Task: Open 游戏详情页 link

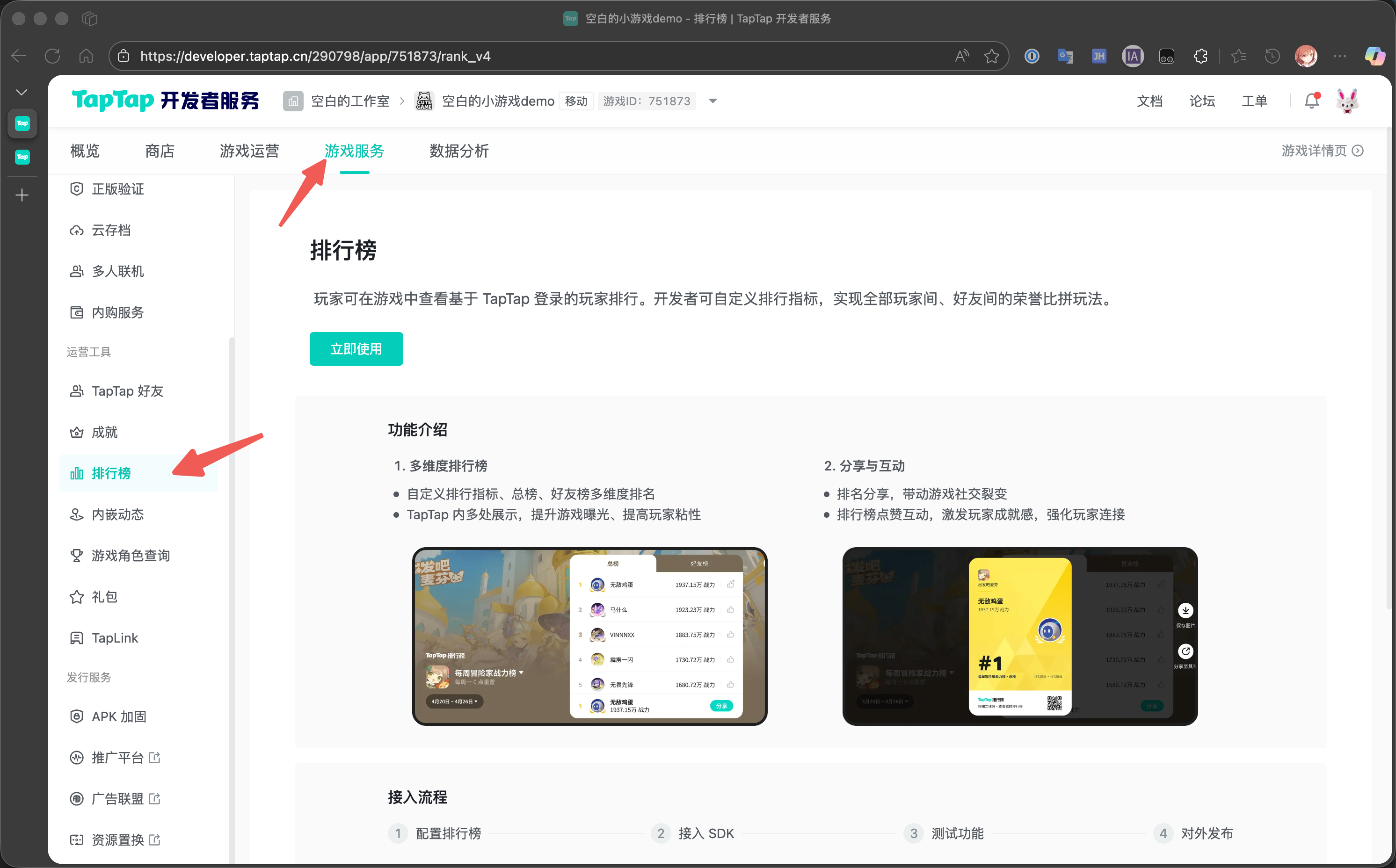Action: click(1322, 151)
